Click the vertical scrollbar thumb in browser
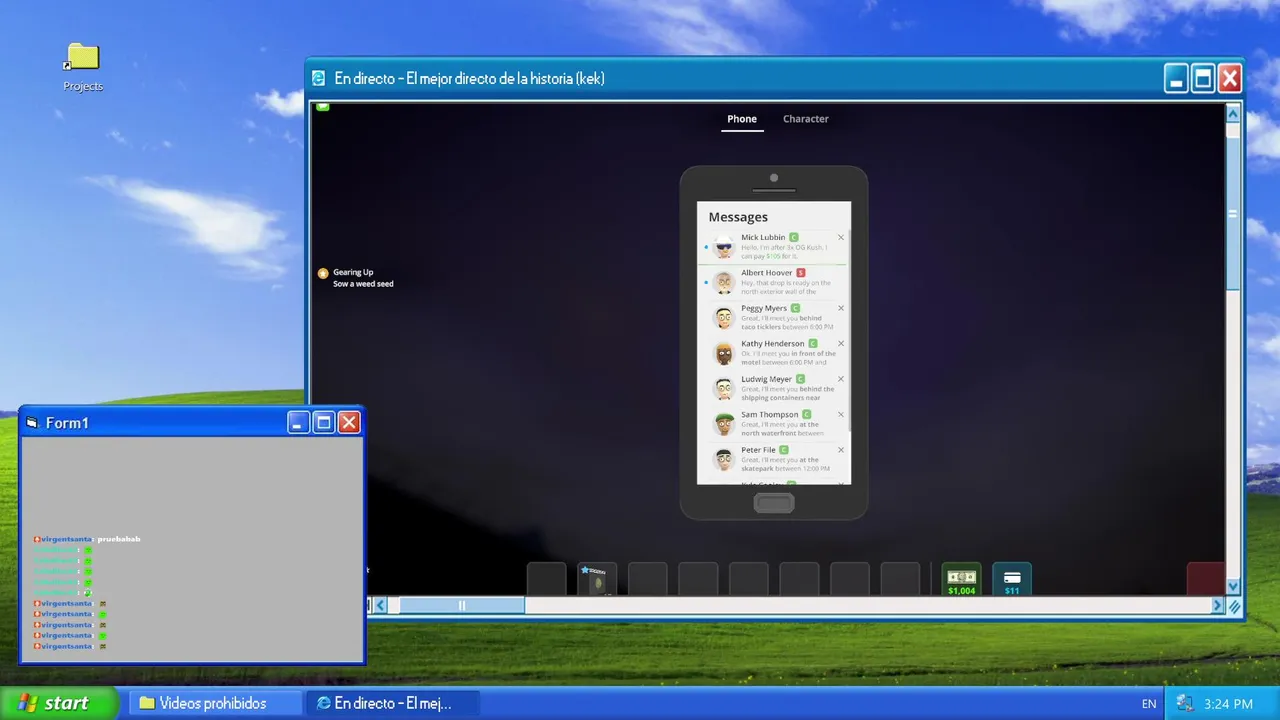This screenshot has width=1280, height=720. [1233, 214]
